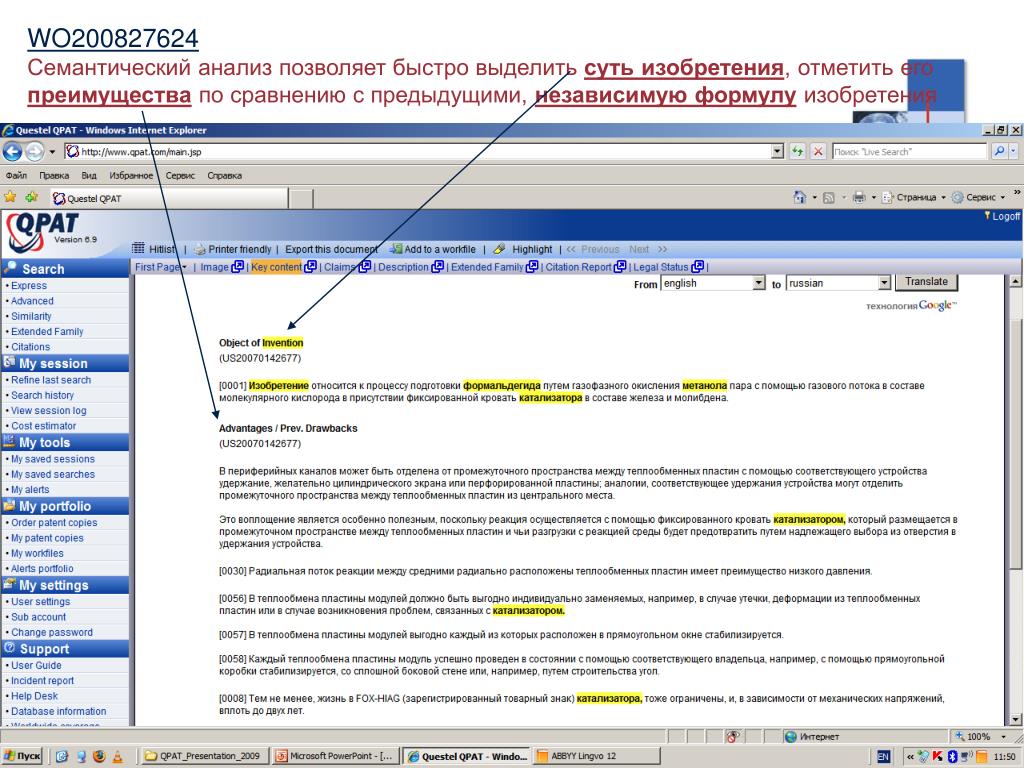This screenshot has height=768, width=1024.
Task: Open Favorites Center star icon
Action: tap(10, 197)
